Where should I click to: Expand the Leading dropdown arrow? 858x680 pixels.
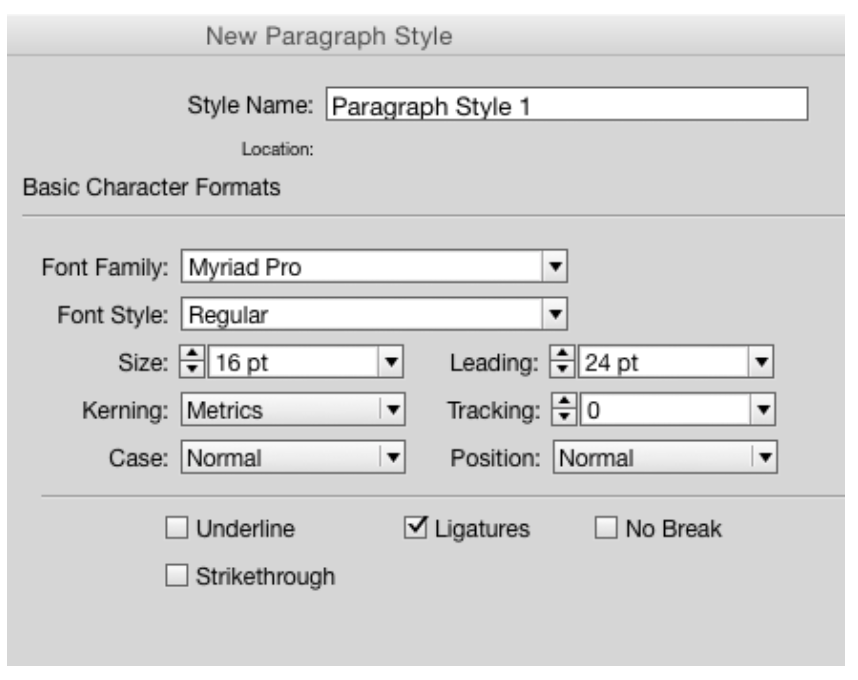pos(765,362)
